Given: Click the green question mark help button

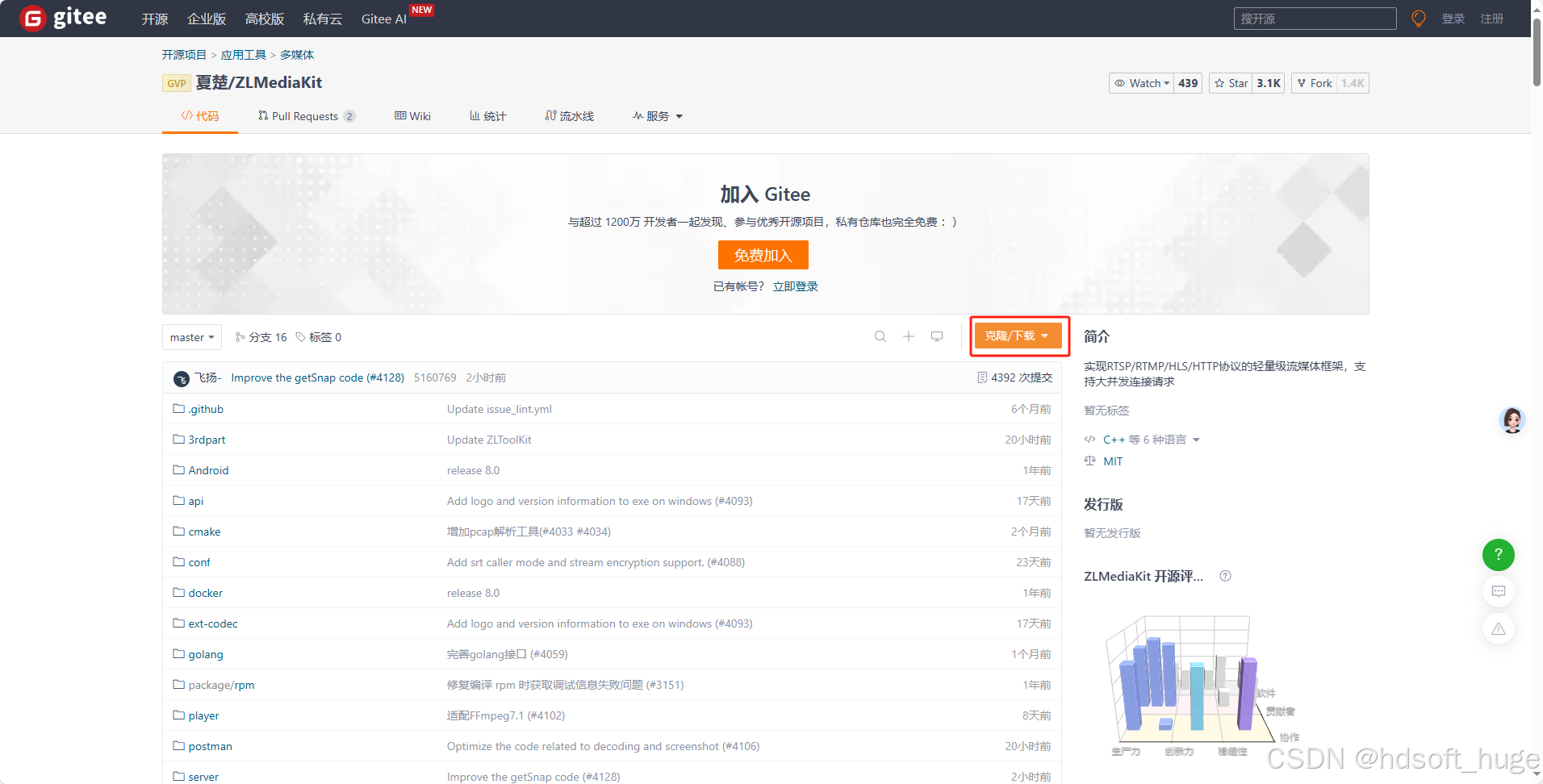Looking at the screenshot, I should [x=1499, y=554].
